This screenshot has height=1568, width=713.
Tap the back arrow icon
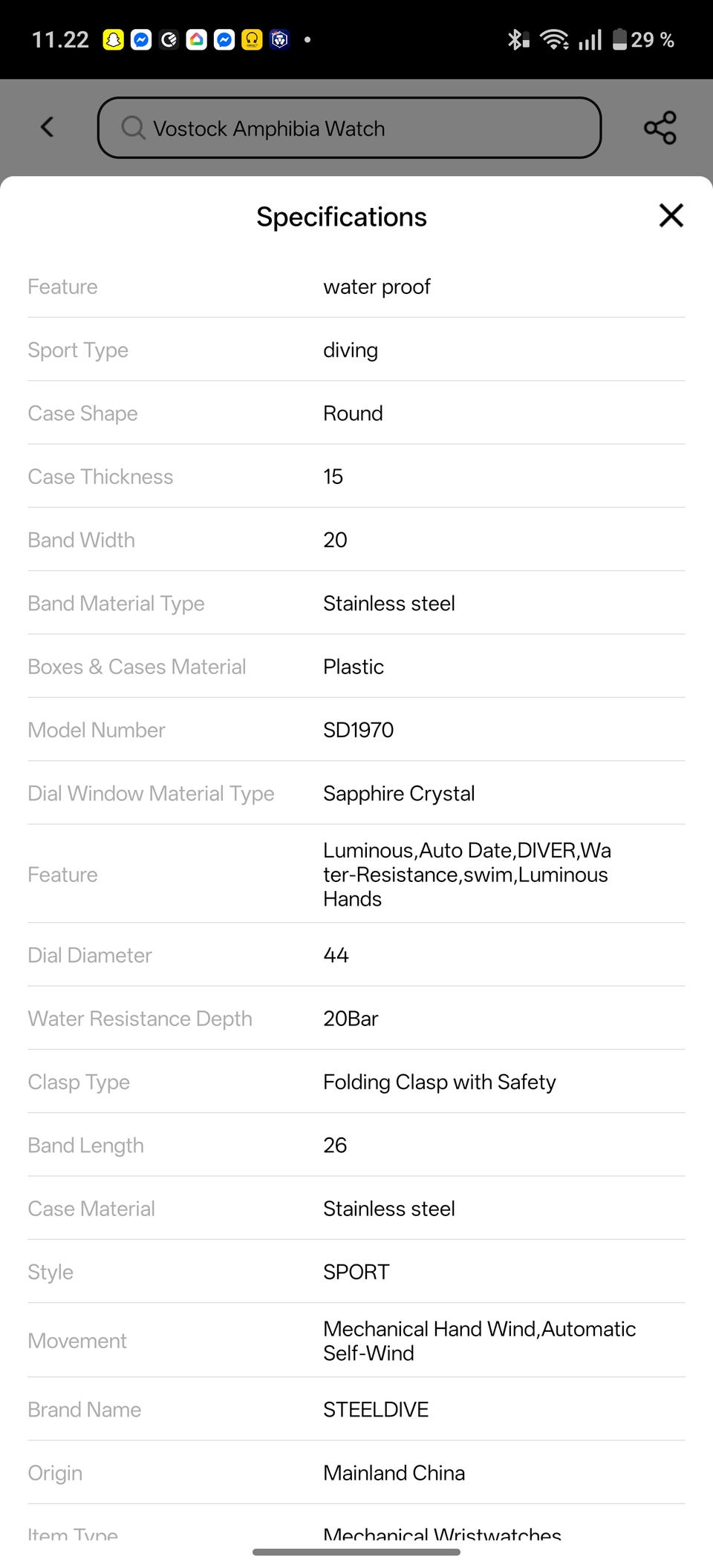point(48,128)
